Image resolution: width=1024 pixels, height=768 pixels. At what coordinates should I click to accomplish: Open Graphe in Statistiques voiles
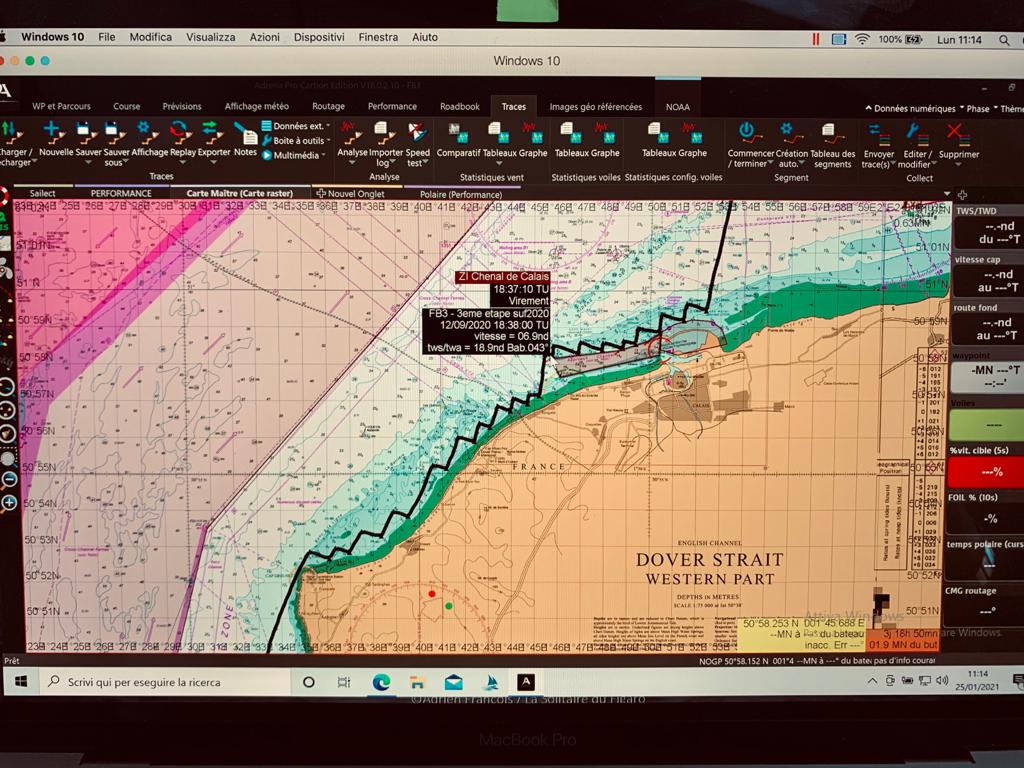[x=605, y=133]
